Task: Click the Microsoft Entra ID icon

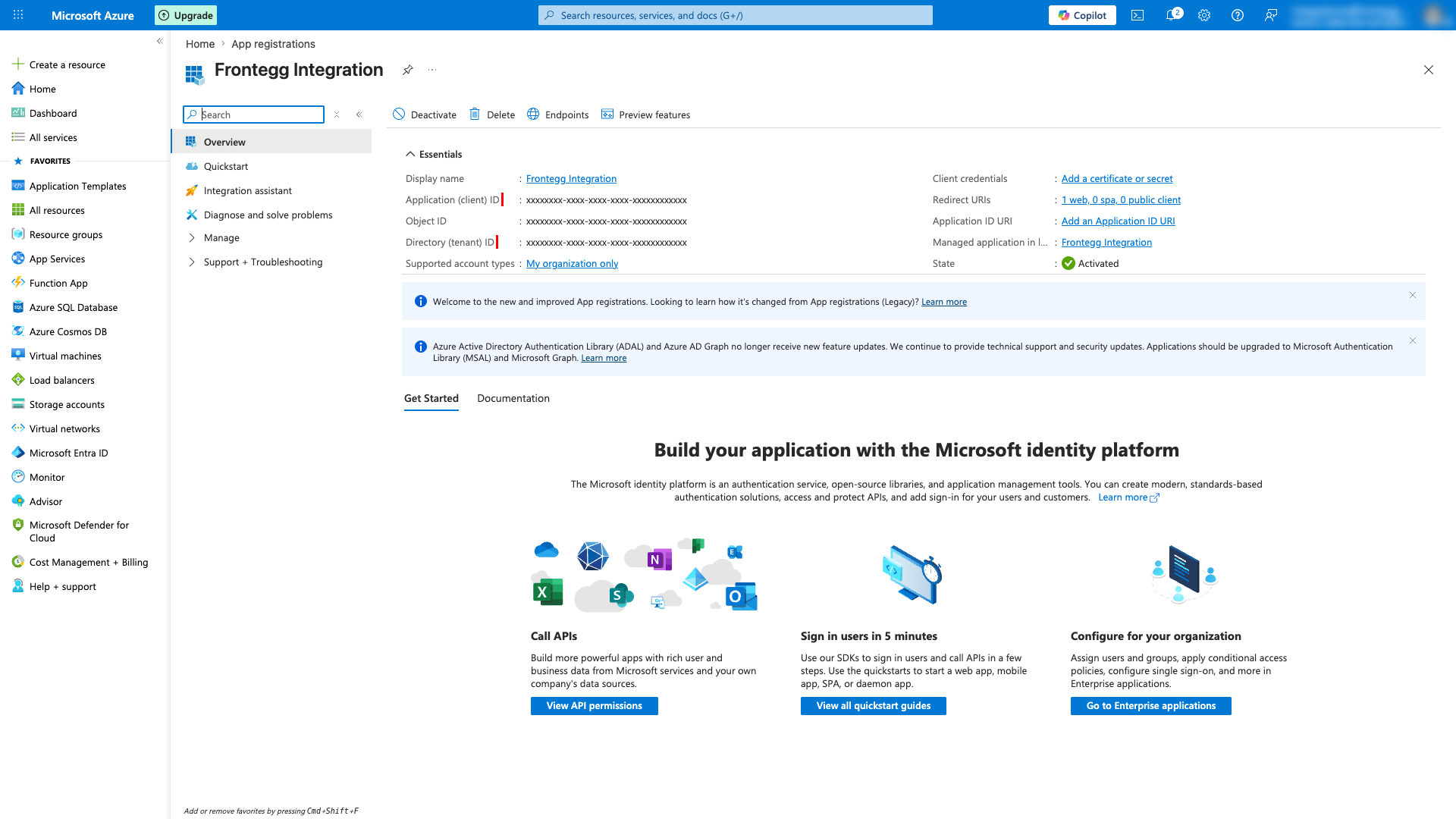Action: tap(18, 453)
